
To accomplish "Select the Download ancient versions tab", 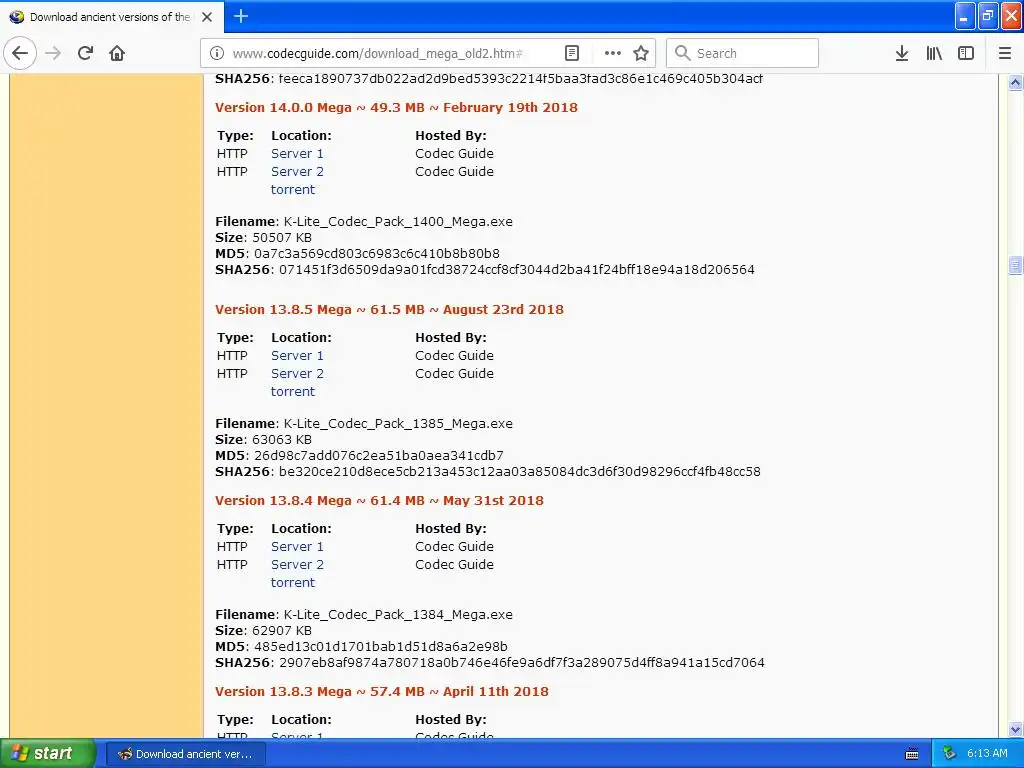I will click(x=112, y=17).
